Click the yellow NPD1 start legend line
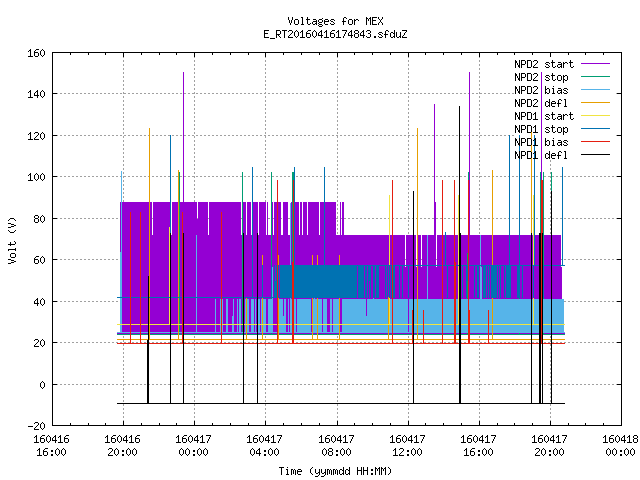 click(595, 116)
